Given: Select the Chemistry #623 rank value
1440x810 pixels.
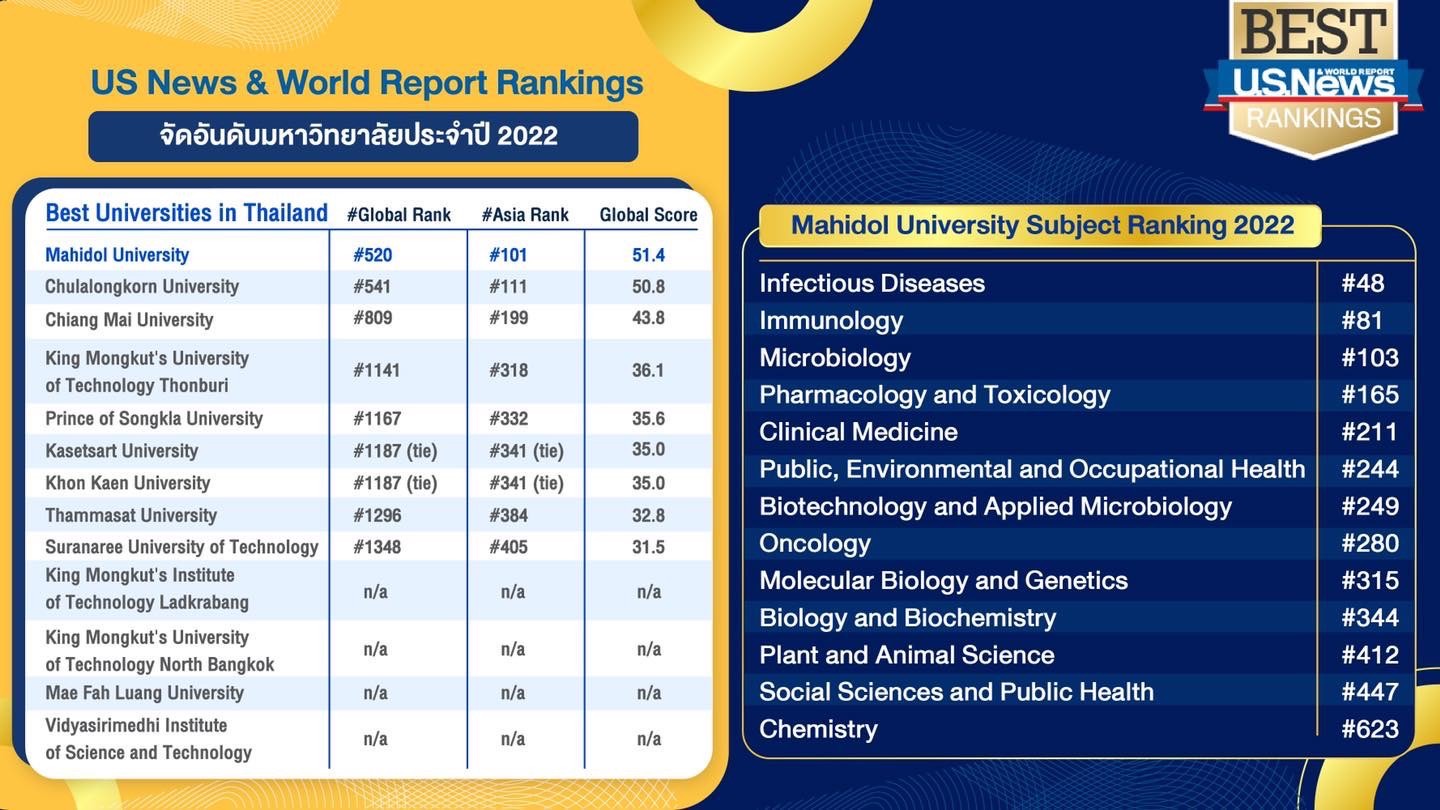Looking at the screenshot, I should point(1369,730).
